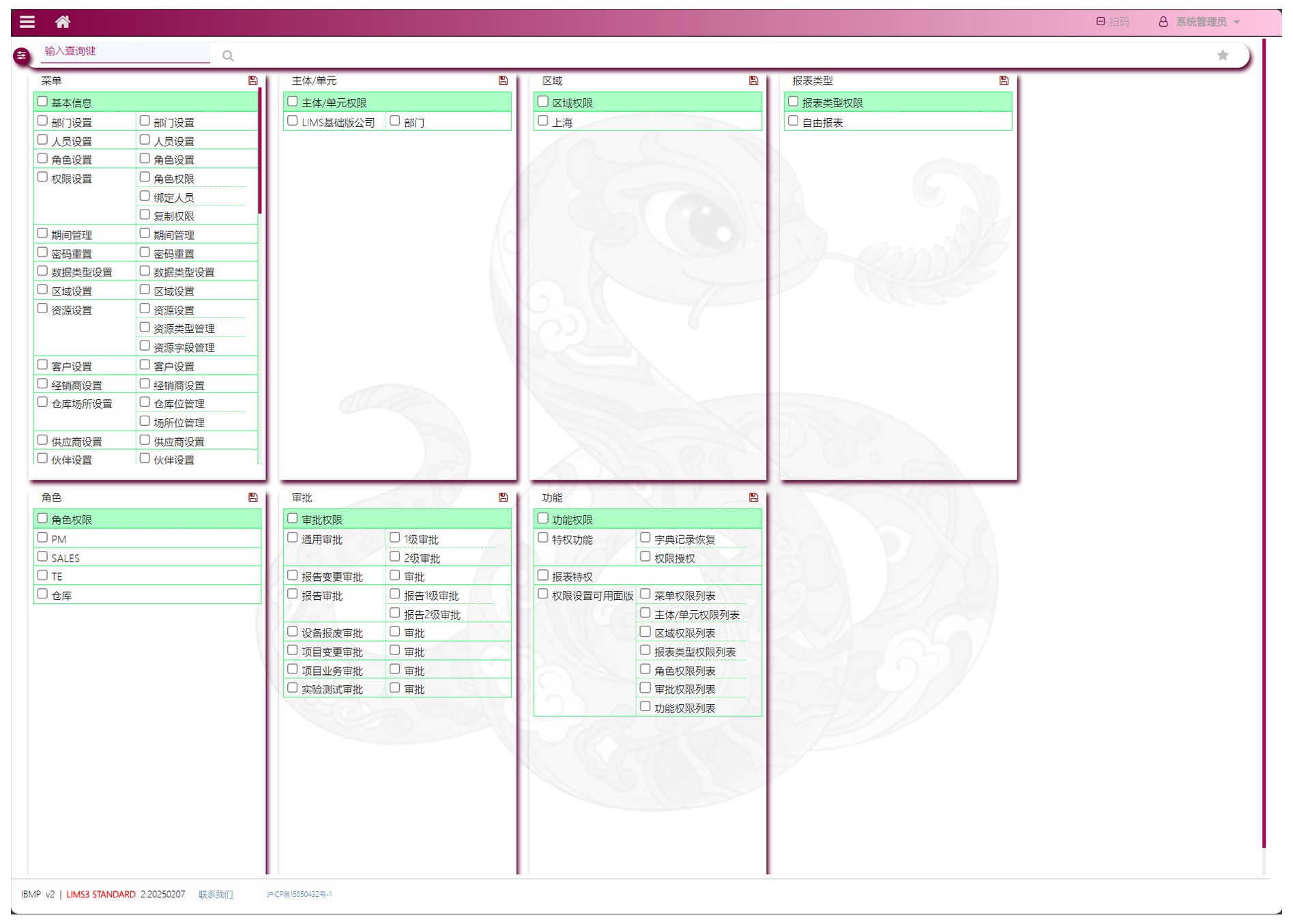The width and height of the screenshot is (1293, 924).
Task: Check the 基本信息 menu checkbox
Action: [43, 102]
